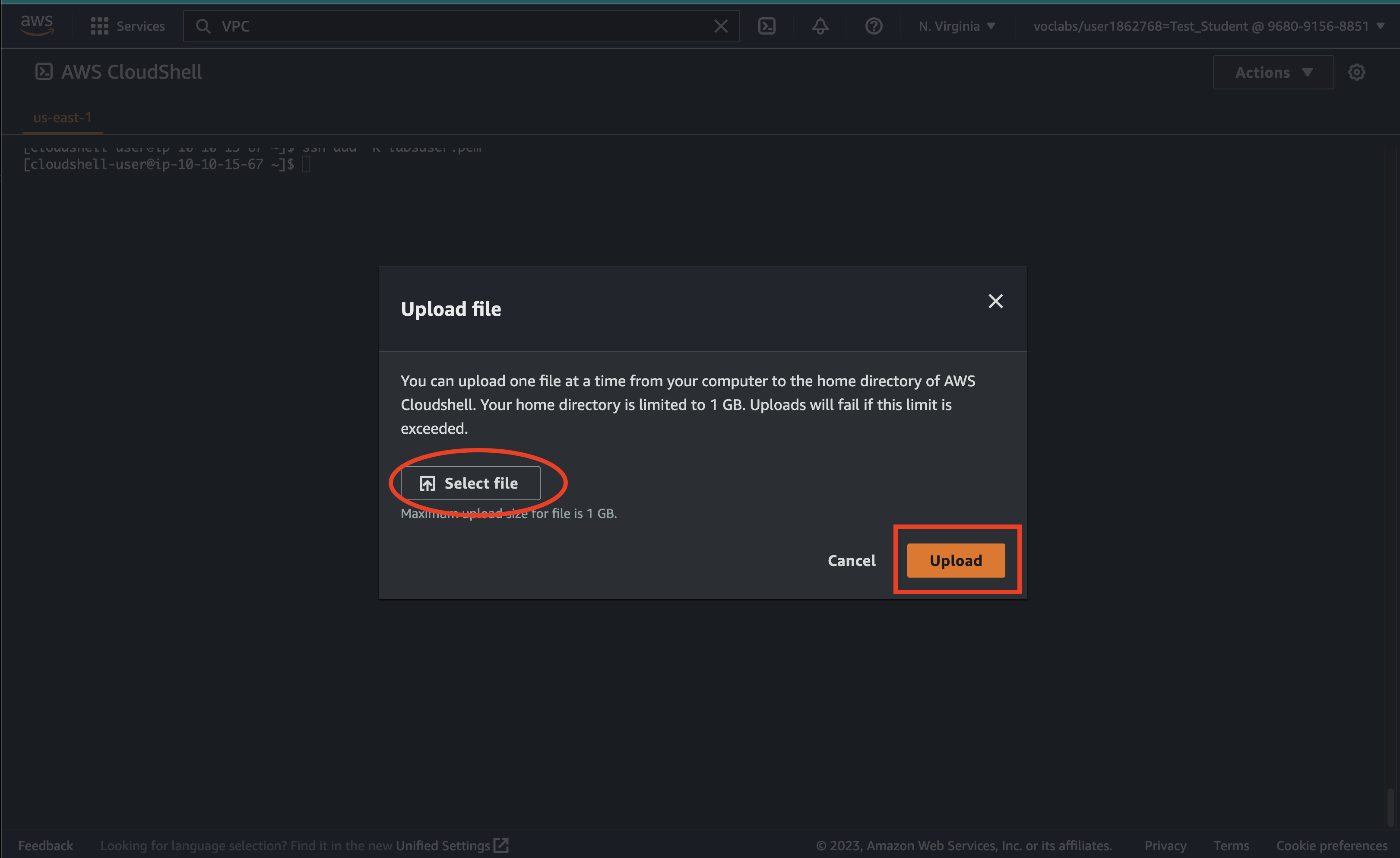Expand the Actions dropdown
1400x858 pixels.
pos(1273,72)
